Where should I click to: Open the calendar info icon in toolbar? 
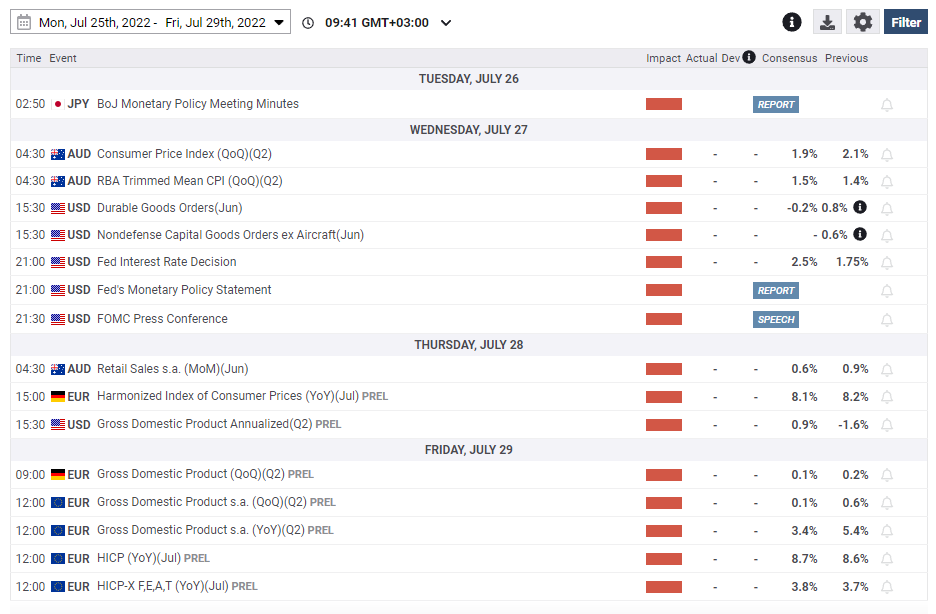point(792,23)
